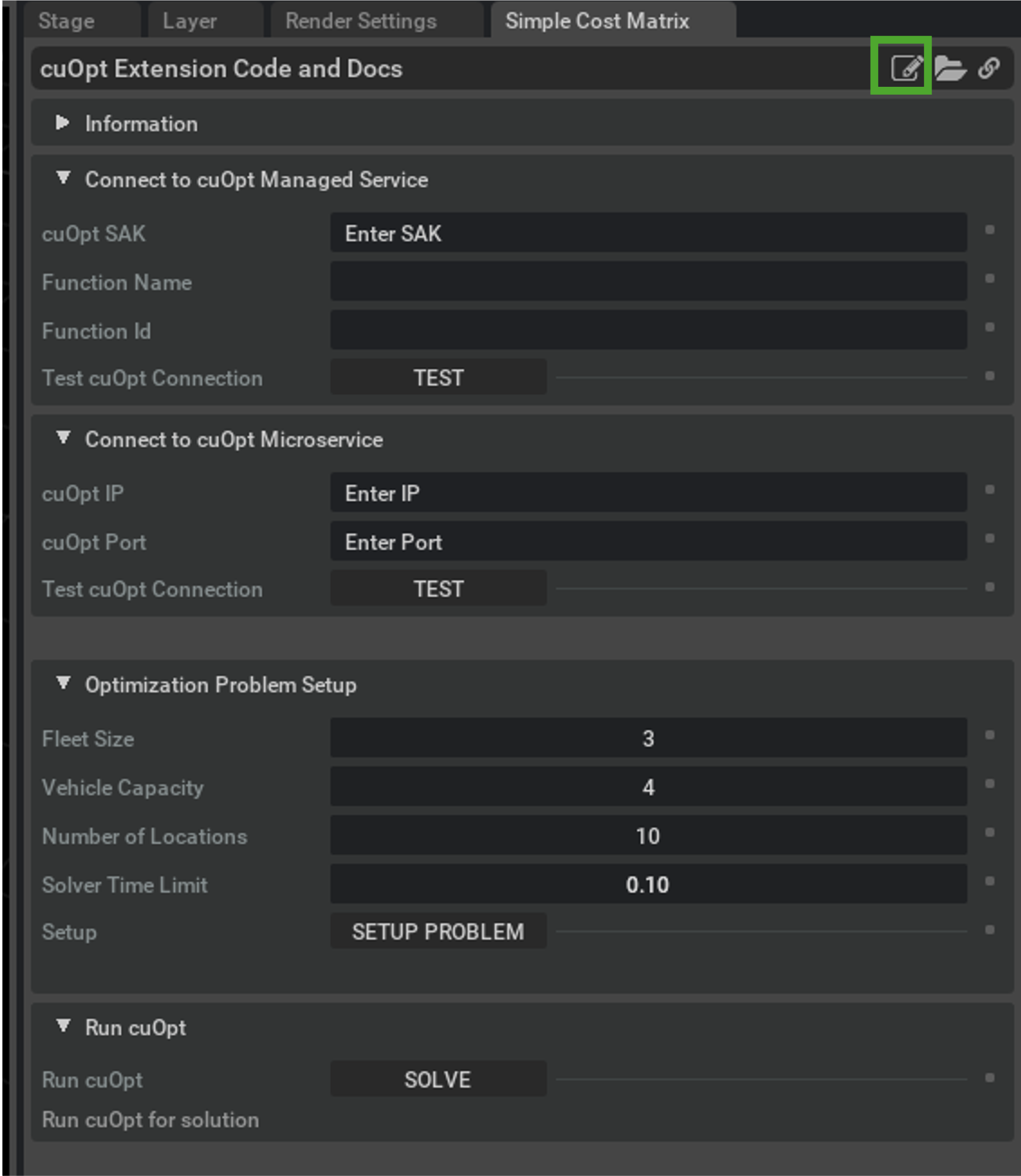1021x1176 pixels.
Task: Click the Enter SAK input field
Action: 648,233
